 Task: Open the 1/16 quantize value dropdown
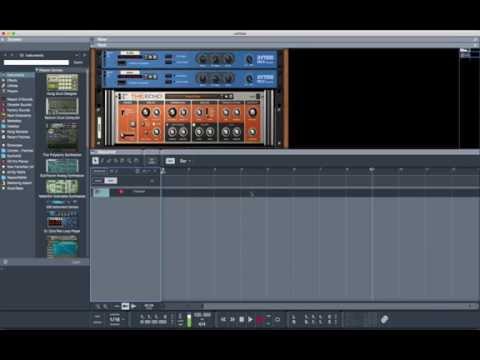(x=116, y=320)
